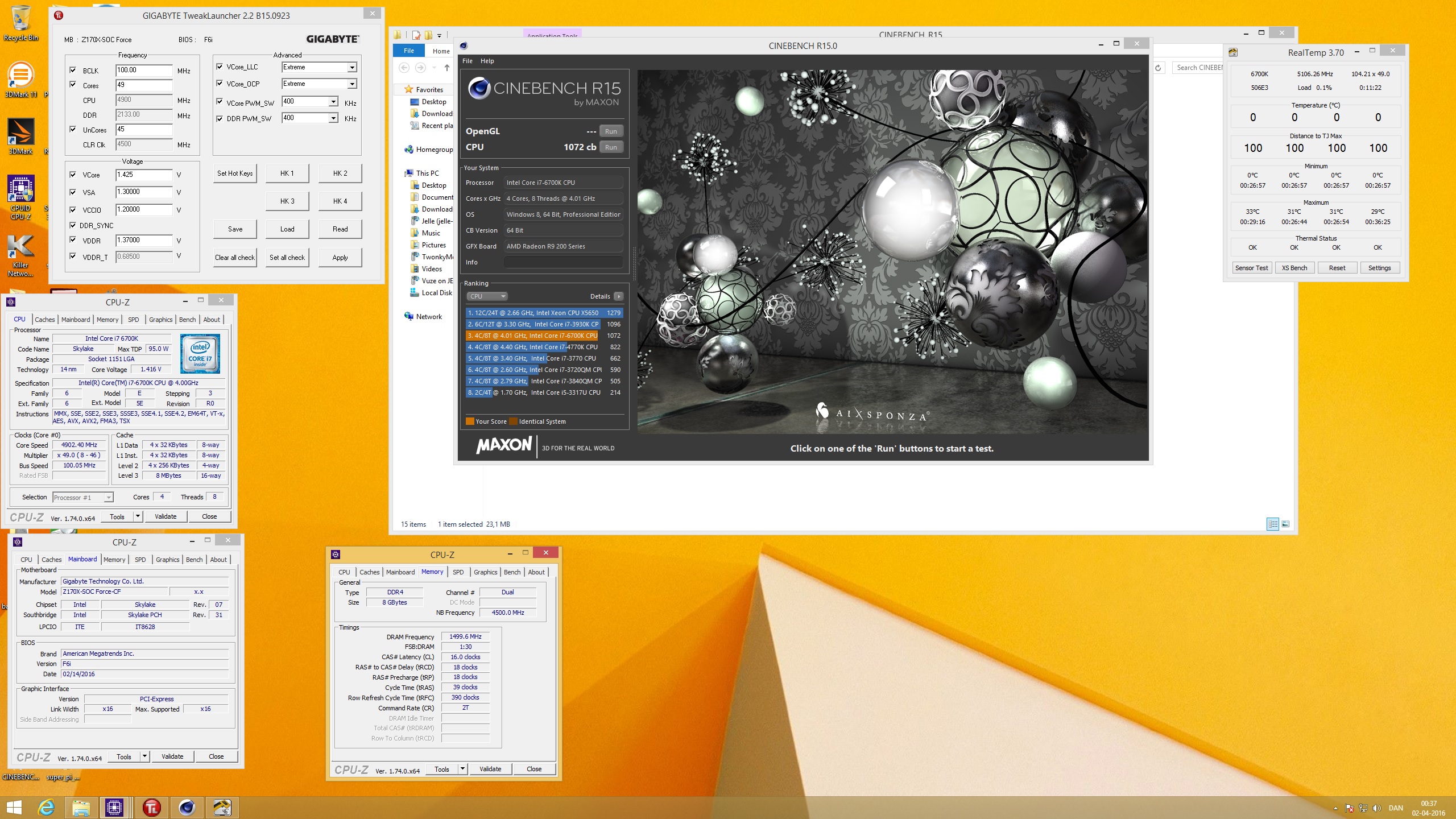Run the Cinebench OpenGL test
The width and height of the screenshot is (1456, 819).
point(611,131)
